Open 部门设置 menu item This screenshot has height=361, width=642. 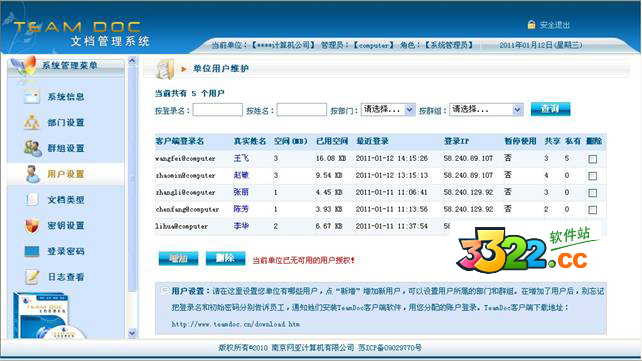coord(66,122)
